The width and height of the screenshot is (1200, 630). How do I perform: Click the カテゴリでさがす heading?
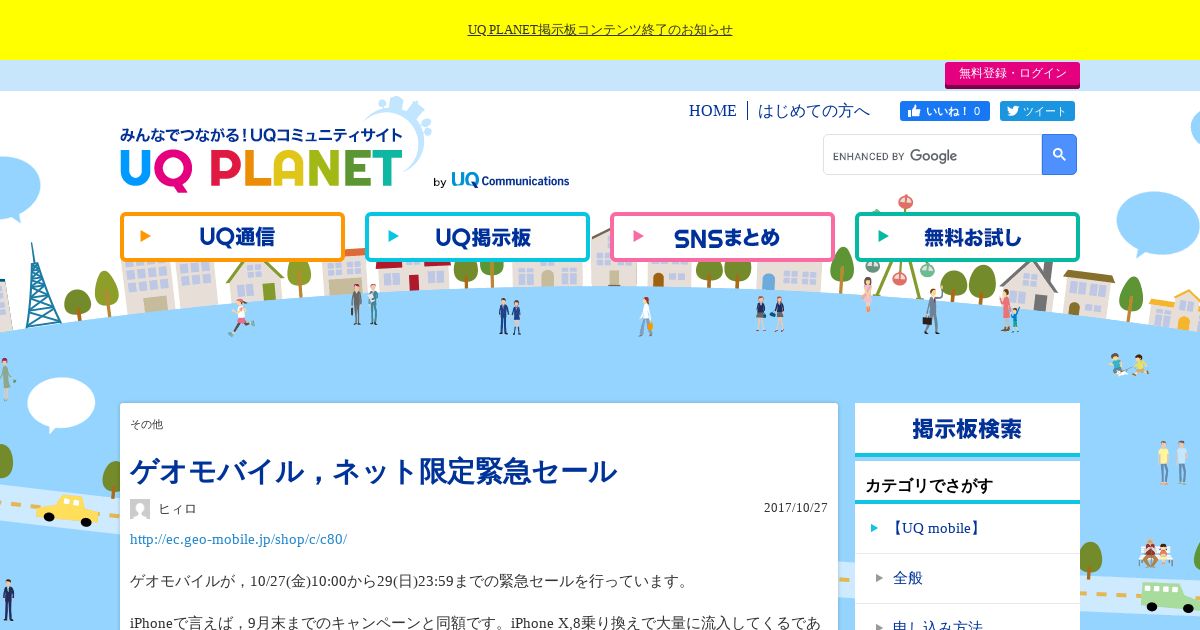(x=929, y=486)
